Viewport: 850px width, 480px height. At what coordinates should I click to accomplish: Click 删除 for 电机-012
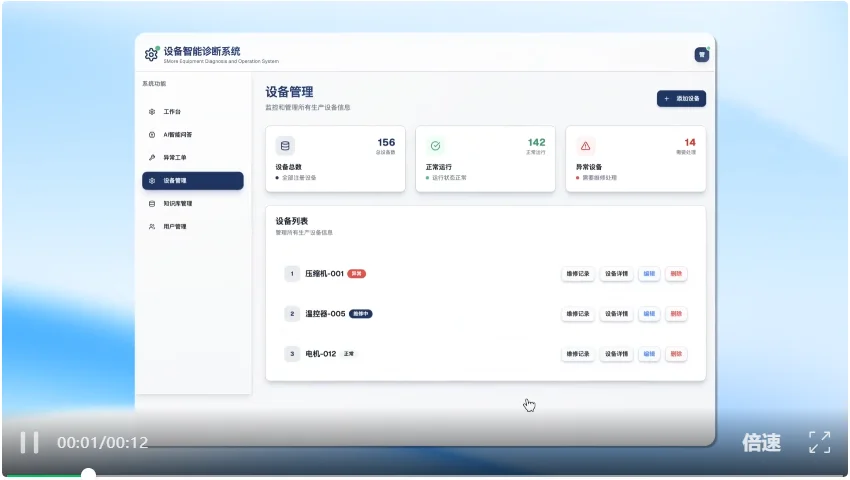676,354
